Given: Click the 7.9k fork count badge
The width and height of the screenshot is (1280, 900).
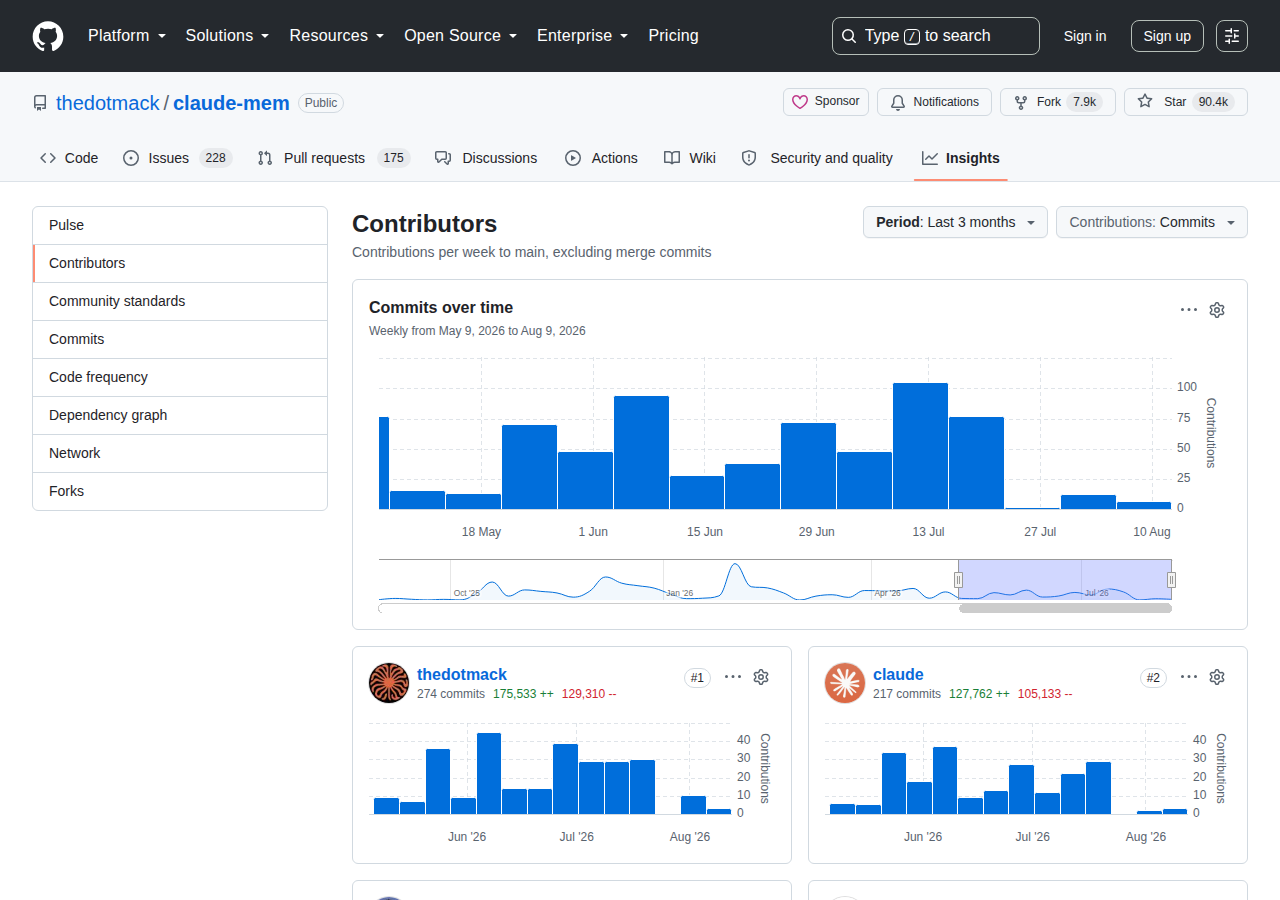Looking at the screenshot, I should [1085, 102].
